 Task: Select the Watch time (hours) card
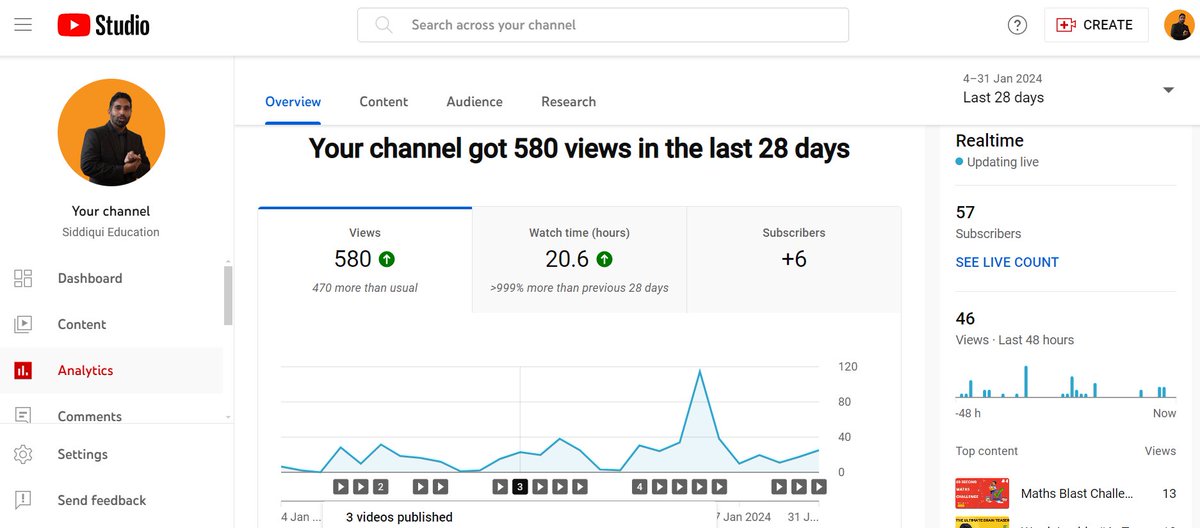[x=579, y=260]
